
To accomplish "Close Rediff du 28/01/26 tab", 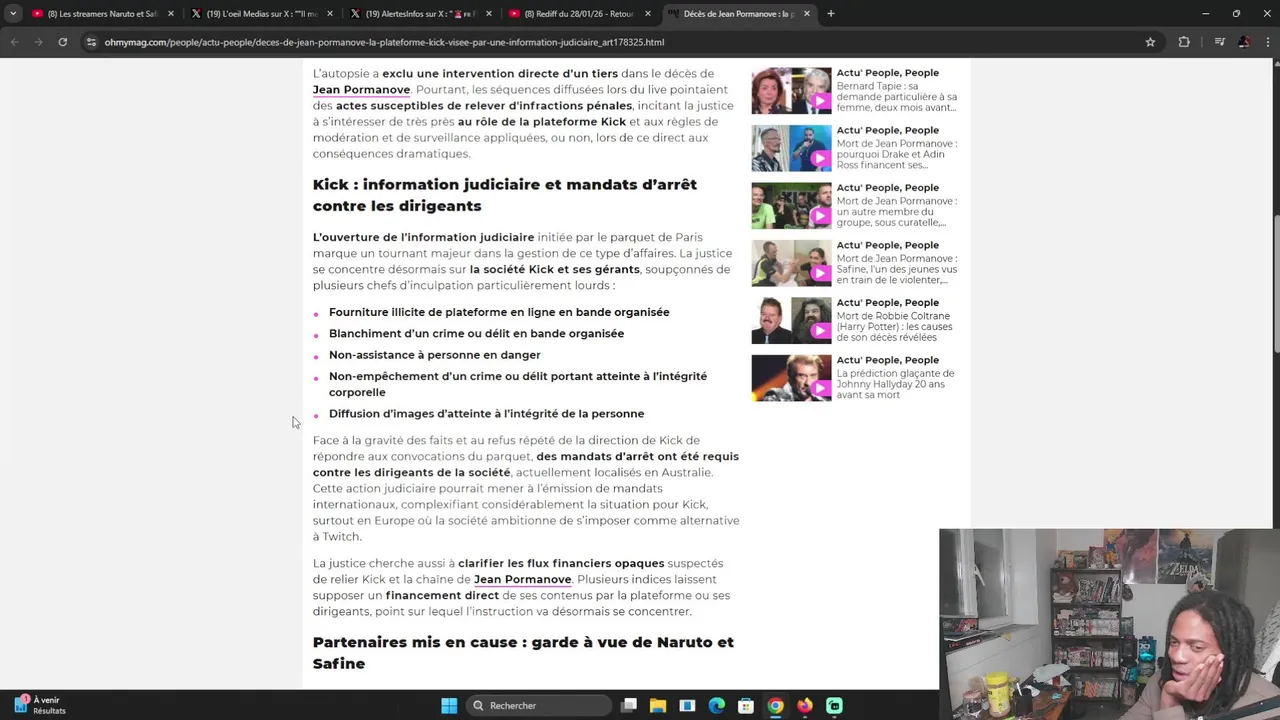I will tap(648, 14).
